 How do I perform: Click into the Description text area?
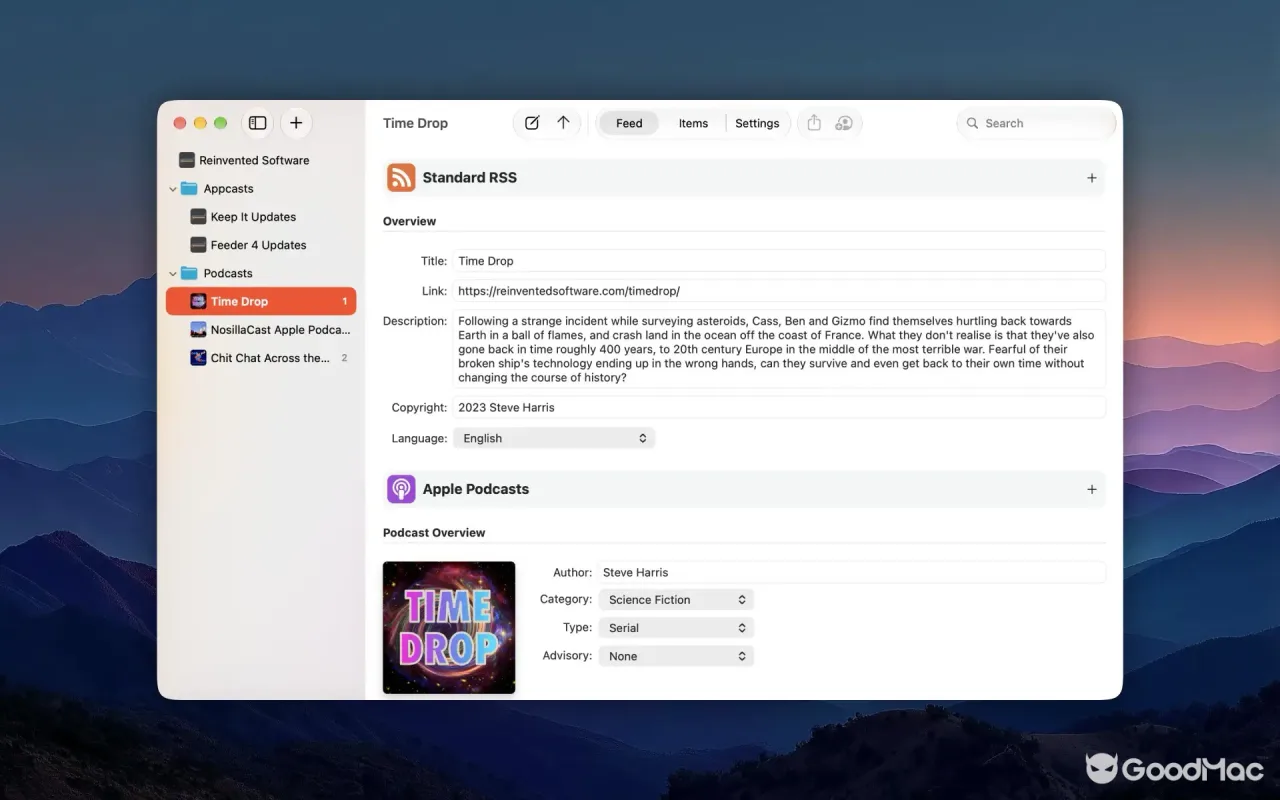[779, 349]
